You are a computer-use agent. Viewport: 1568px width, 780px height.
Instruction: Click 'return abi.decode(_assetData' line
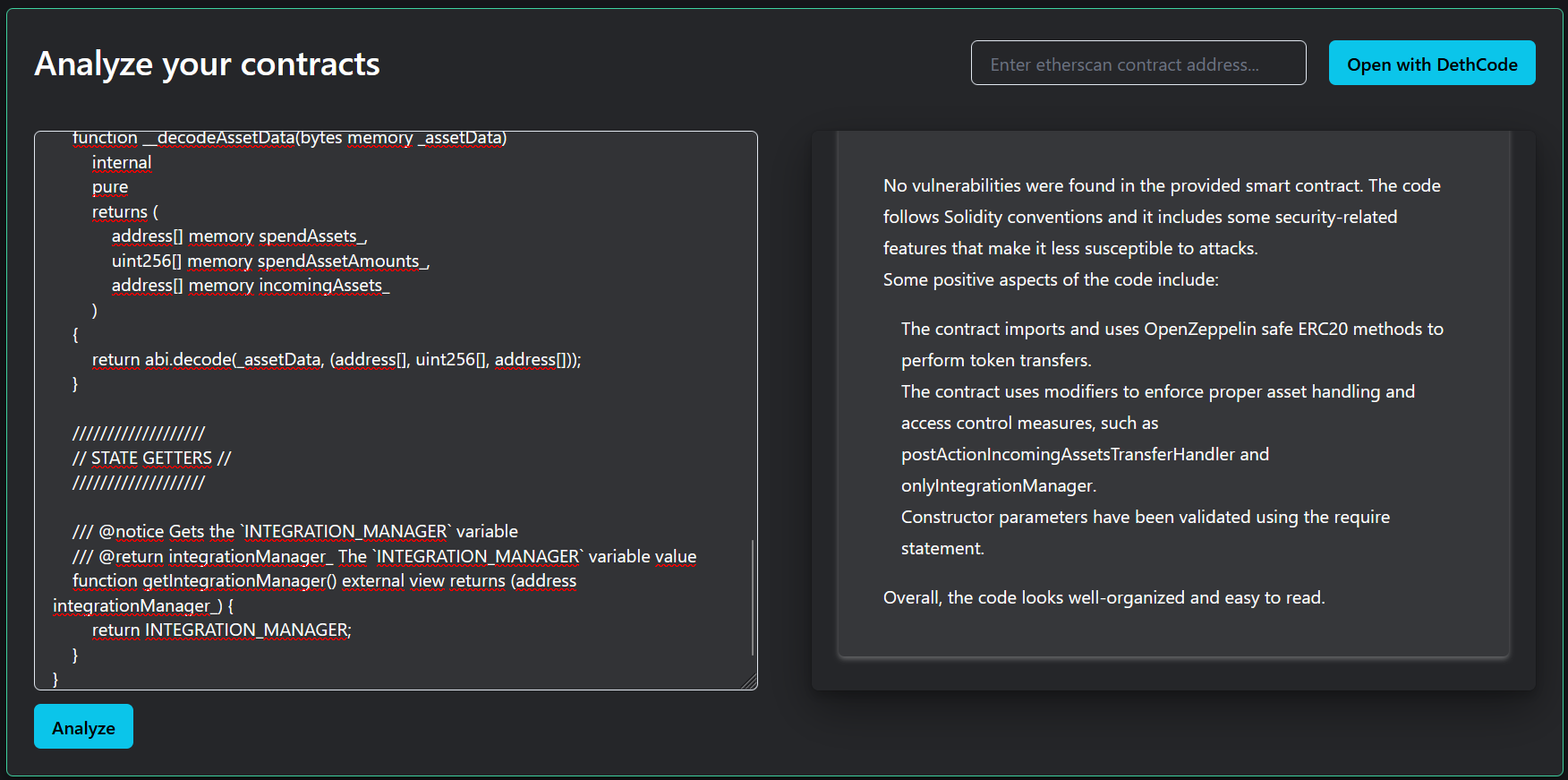(x=337, y=359)
